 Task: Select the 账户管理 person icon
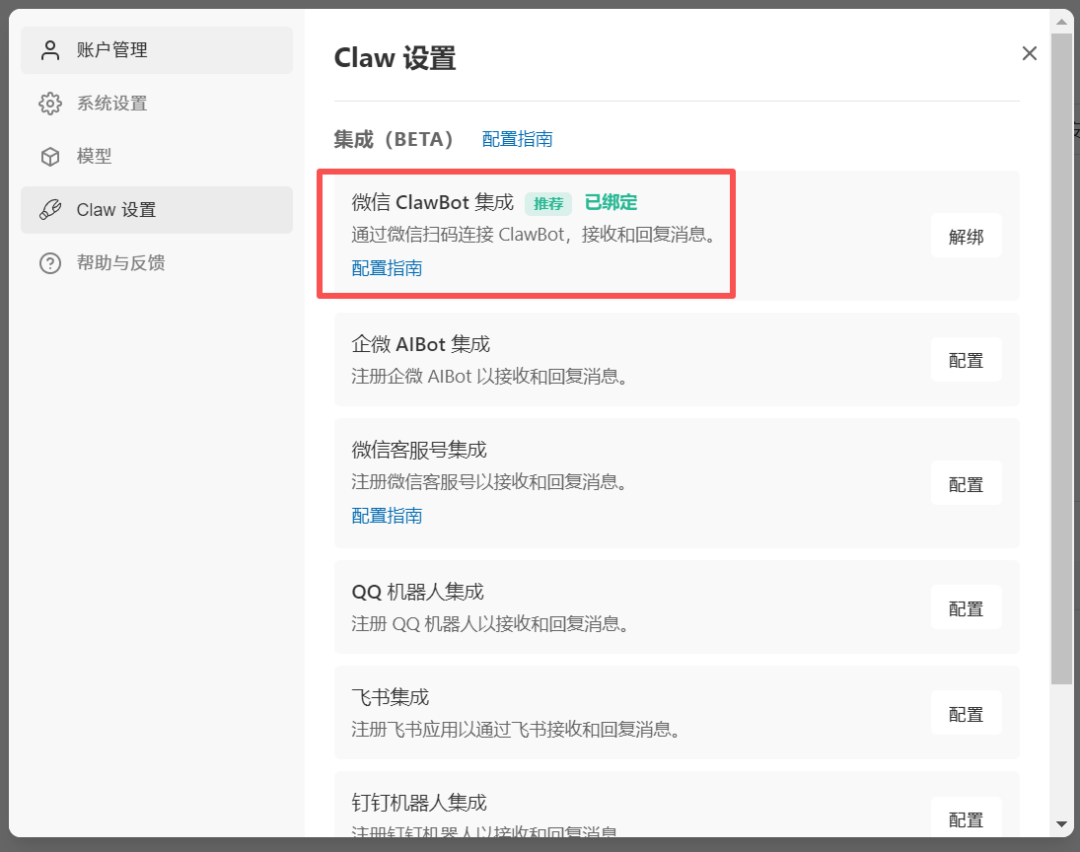pos(50,49)
